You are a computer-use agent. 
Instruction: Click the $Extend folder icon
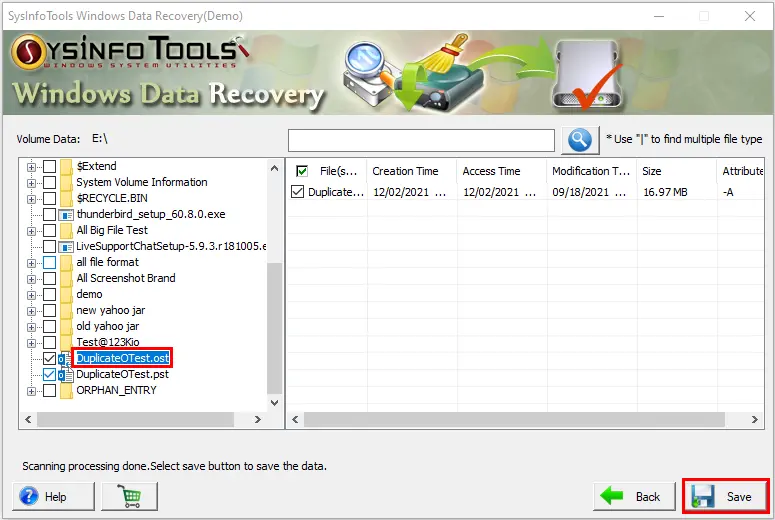click(66, 167)
